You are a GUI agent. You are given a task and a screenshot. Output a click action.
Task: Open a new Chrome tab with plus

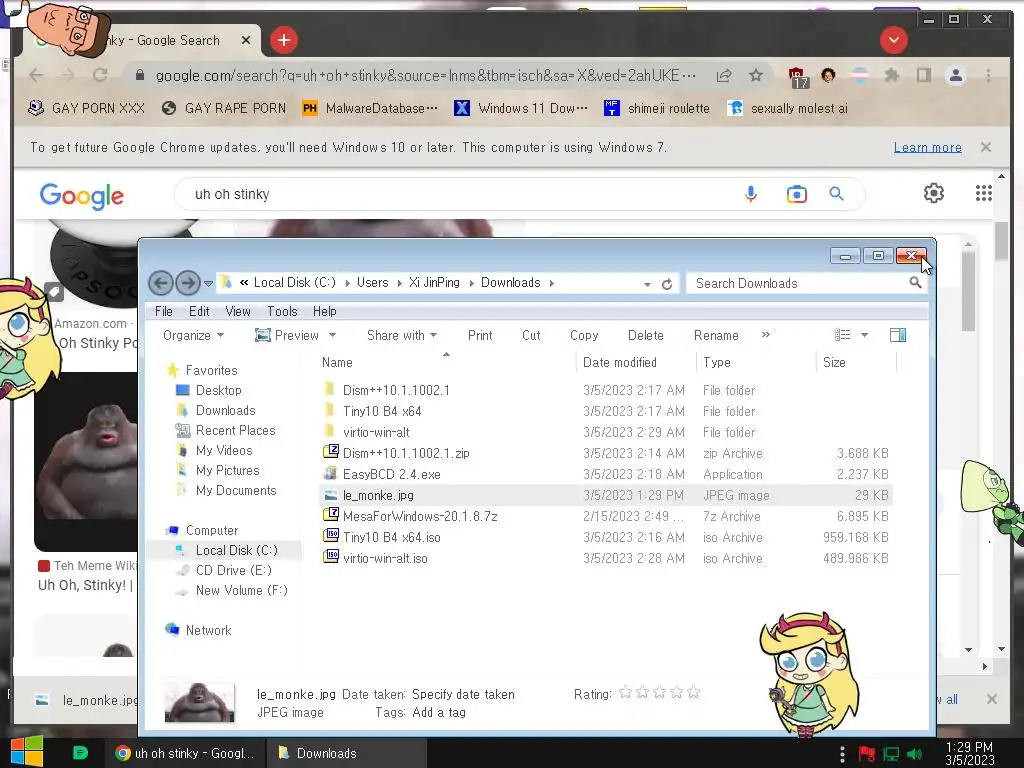tap(283, 40)
